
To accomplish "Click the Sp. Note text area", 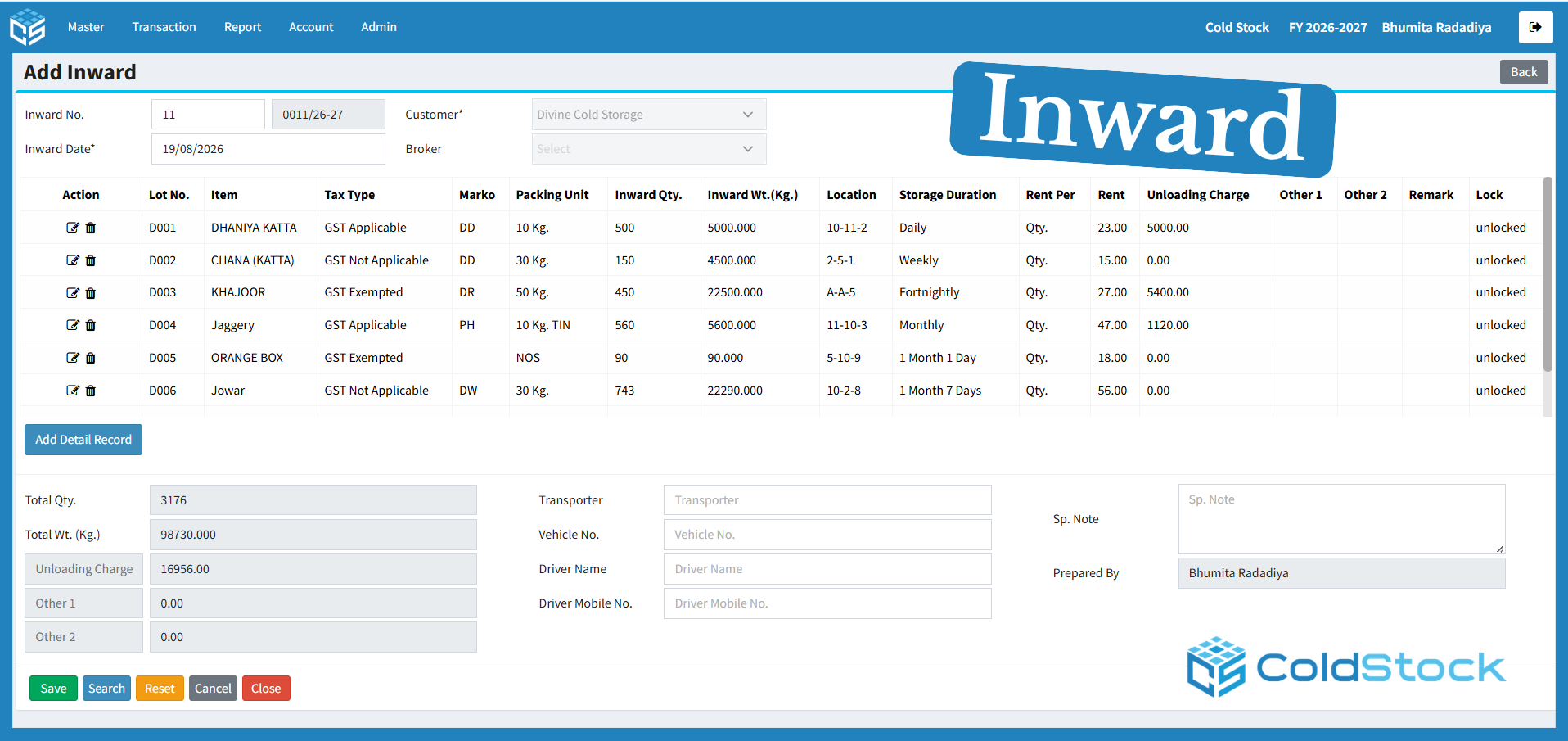I will point(1342,519).
